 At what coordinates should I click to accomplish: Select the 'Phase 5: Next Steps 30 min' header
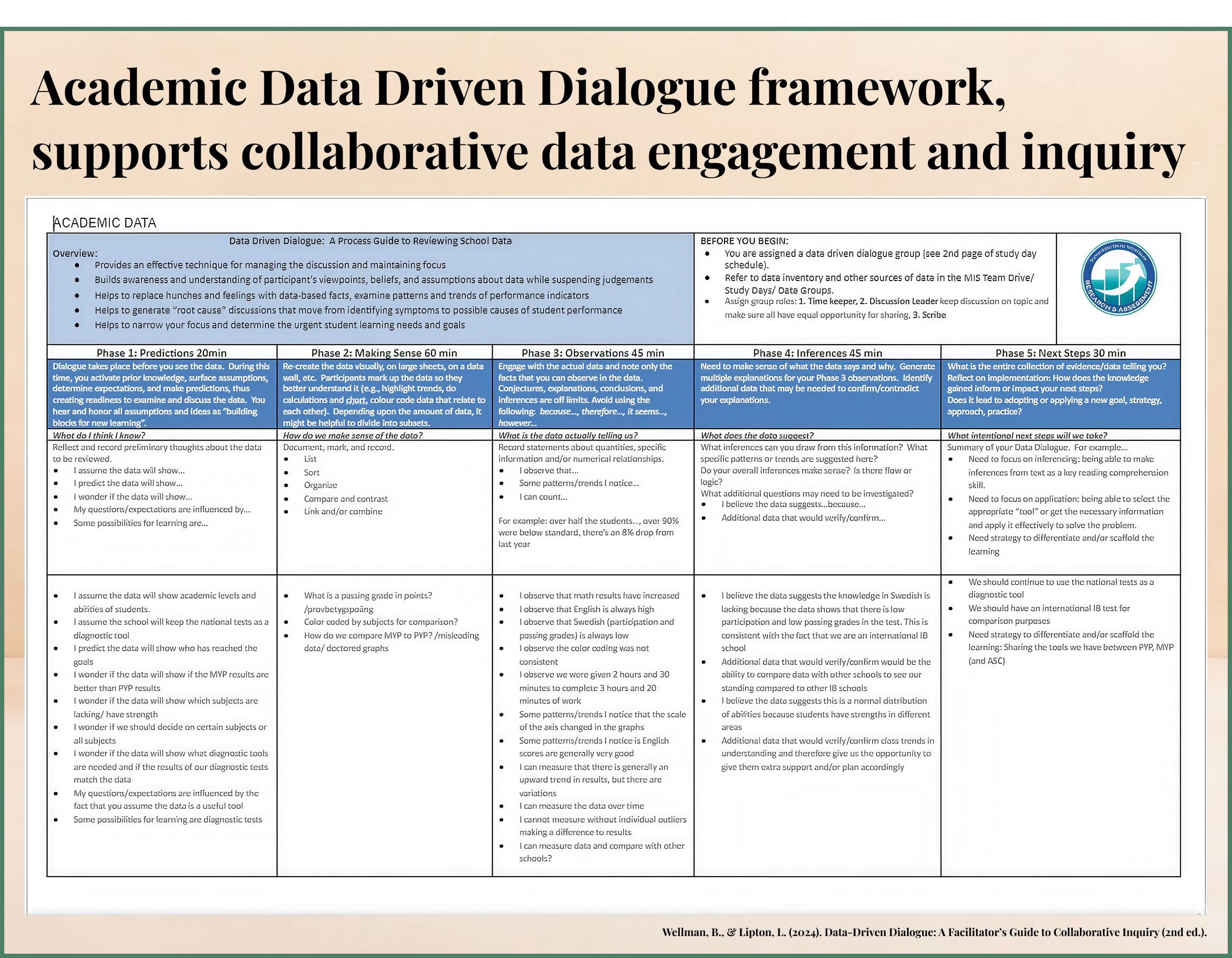tap(1061, 353)
